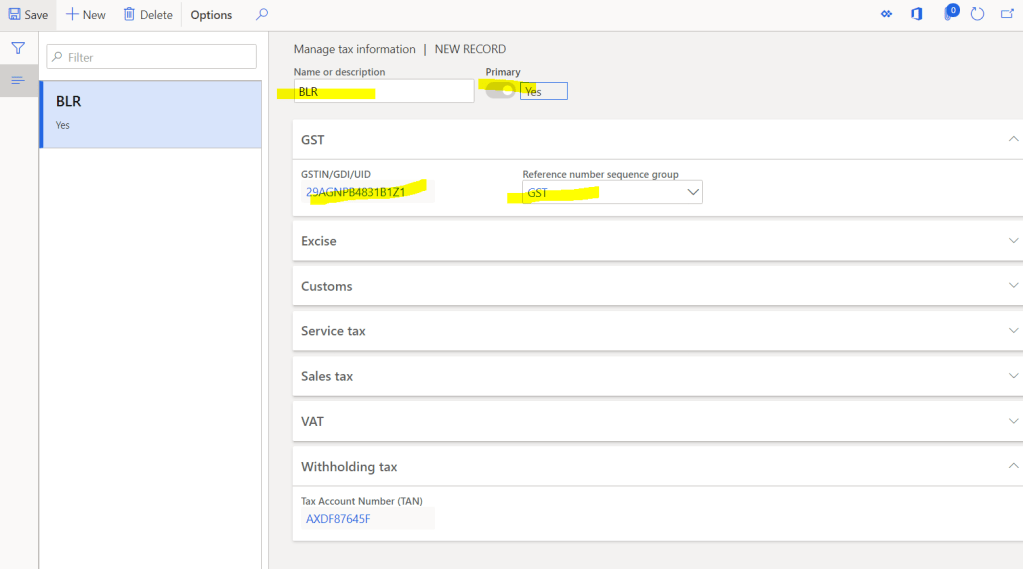Click the GSTIN/GDI/UID value 29AGNPB4831B1Z1
1023x569 pixels.
point(356,192)
